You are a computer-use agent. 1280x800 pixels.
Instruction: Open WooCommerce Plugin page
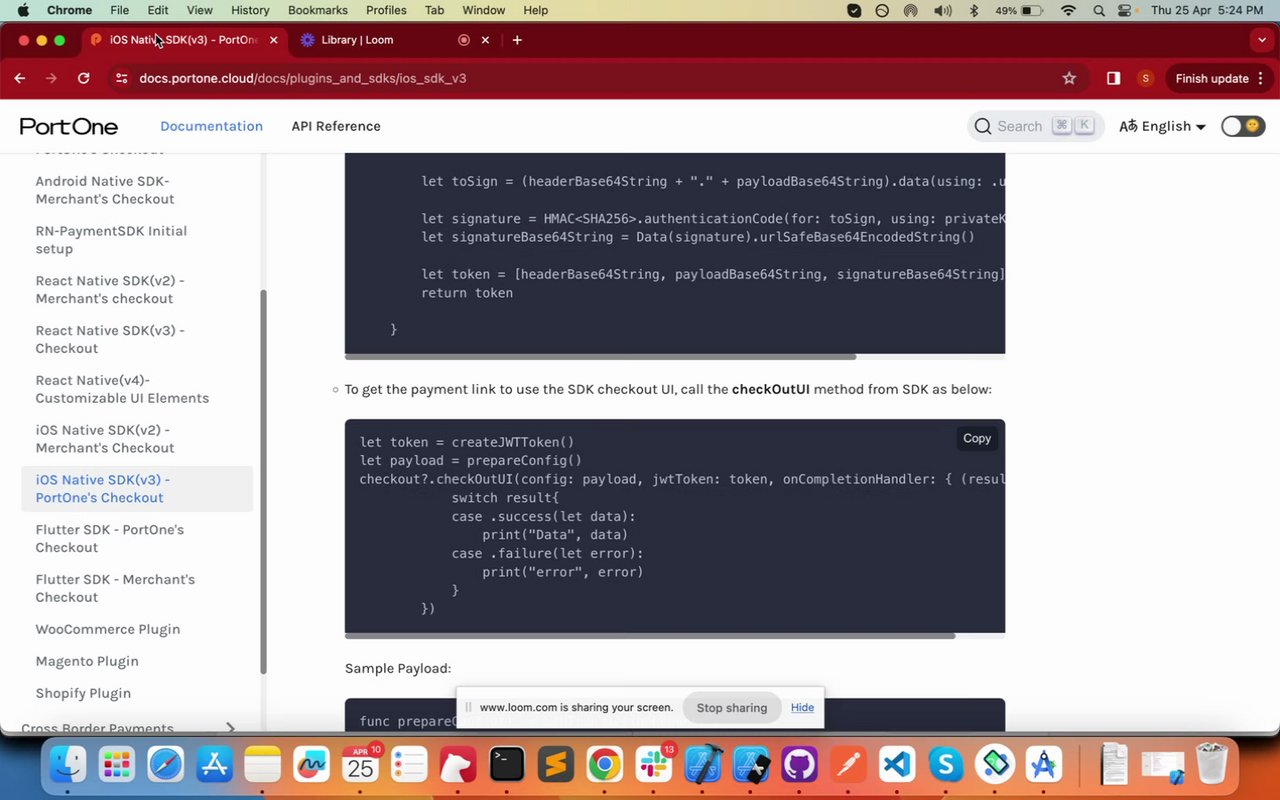[x=107, y=629]
